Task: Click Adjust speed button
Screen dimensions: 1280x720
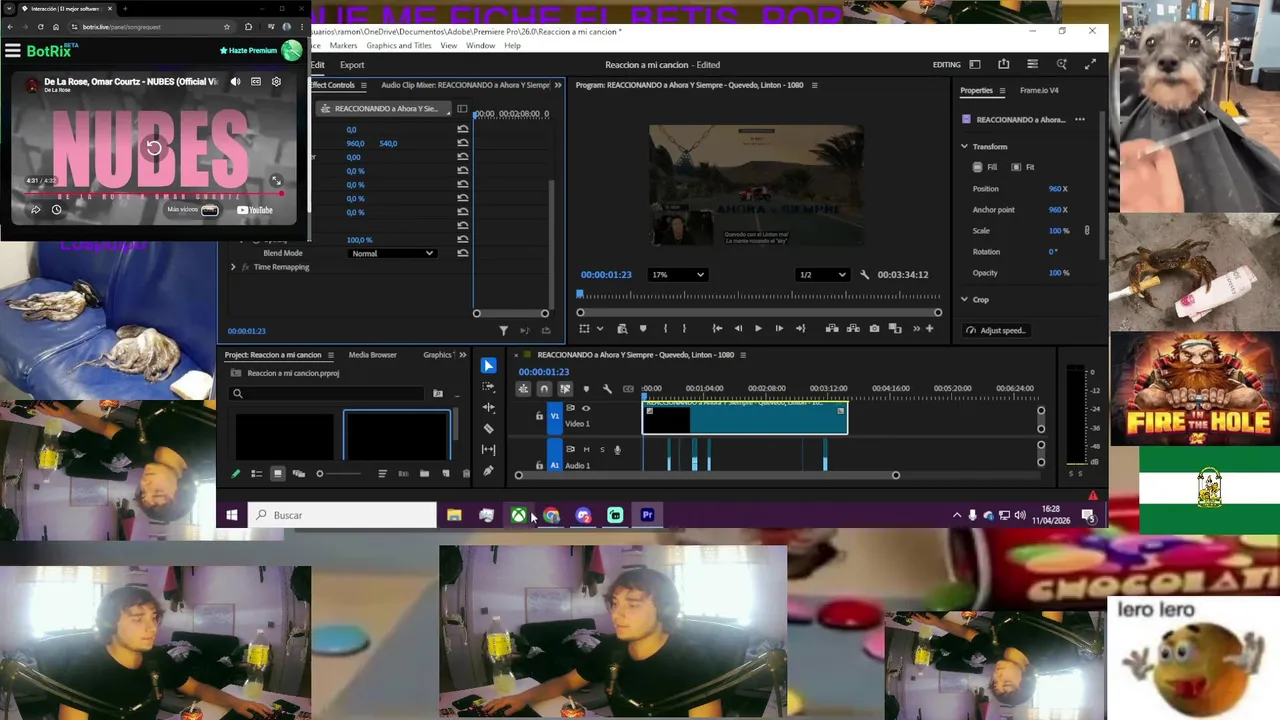Action: pos(996,330)
